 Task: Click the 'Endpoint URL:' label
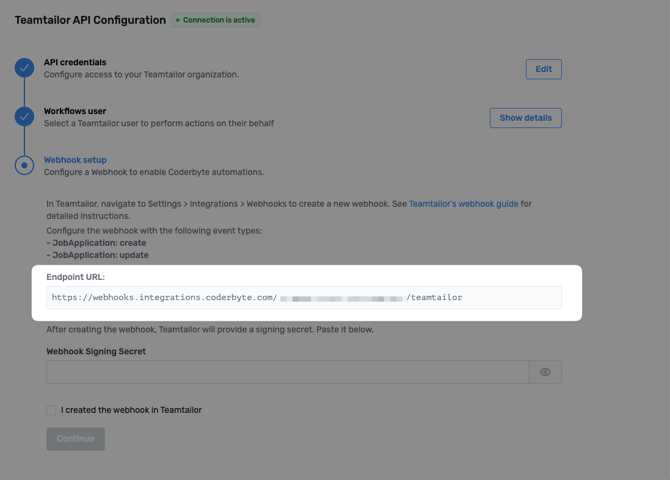[75, 277]
